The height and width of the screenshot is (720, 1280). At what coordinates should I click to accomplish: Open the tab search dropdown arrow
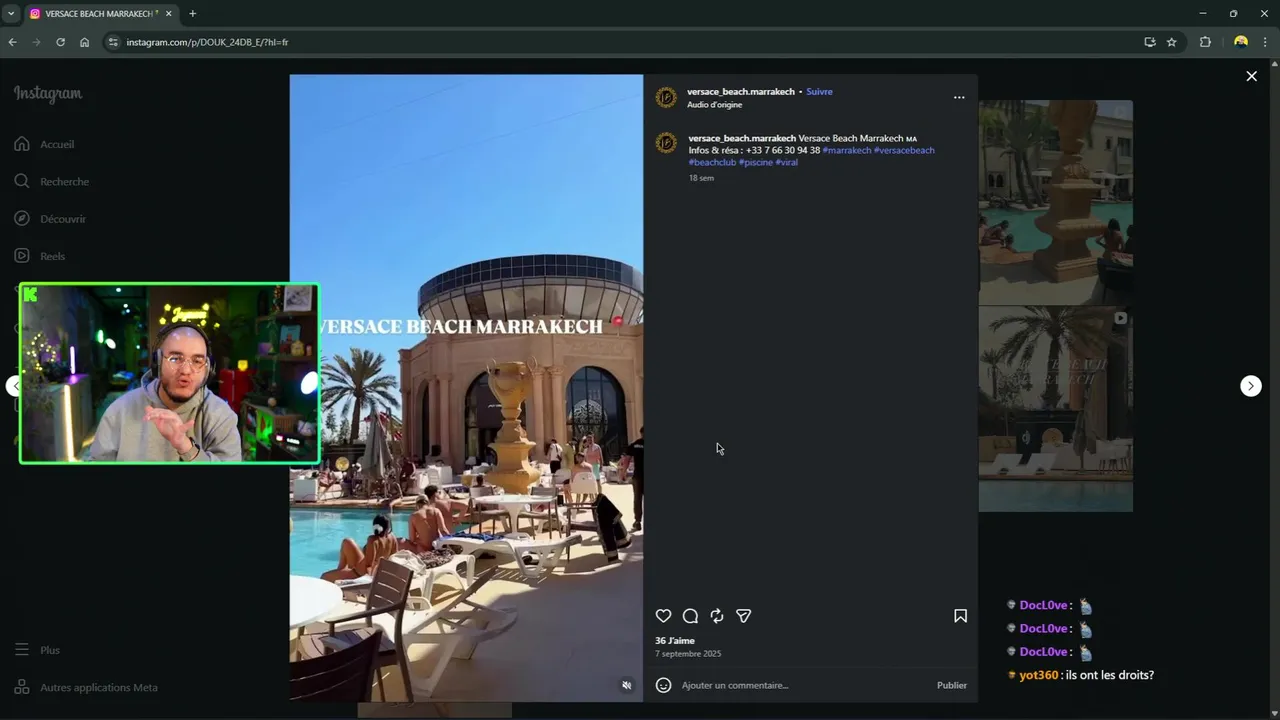10,14
